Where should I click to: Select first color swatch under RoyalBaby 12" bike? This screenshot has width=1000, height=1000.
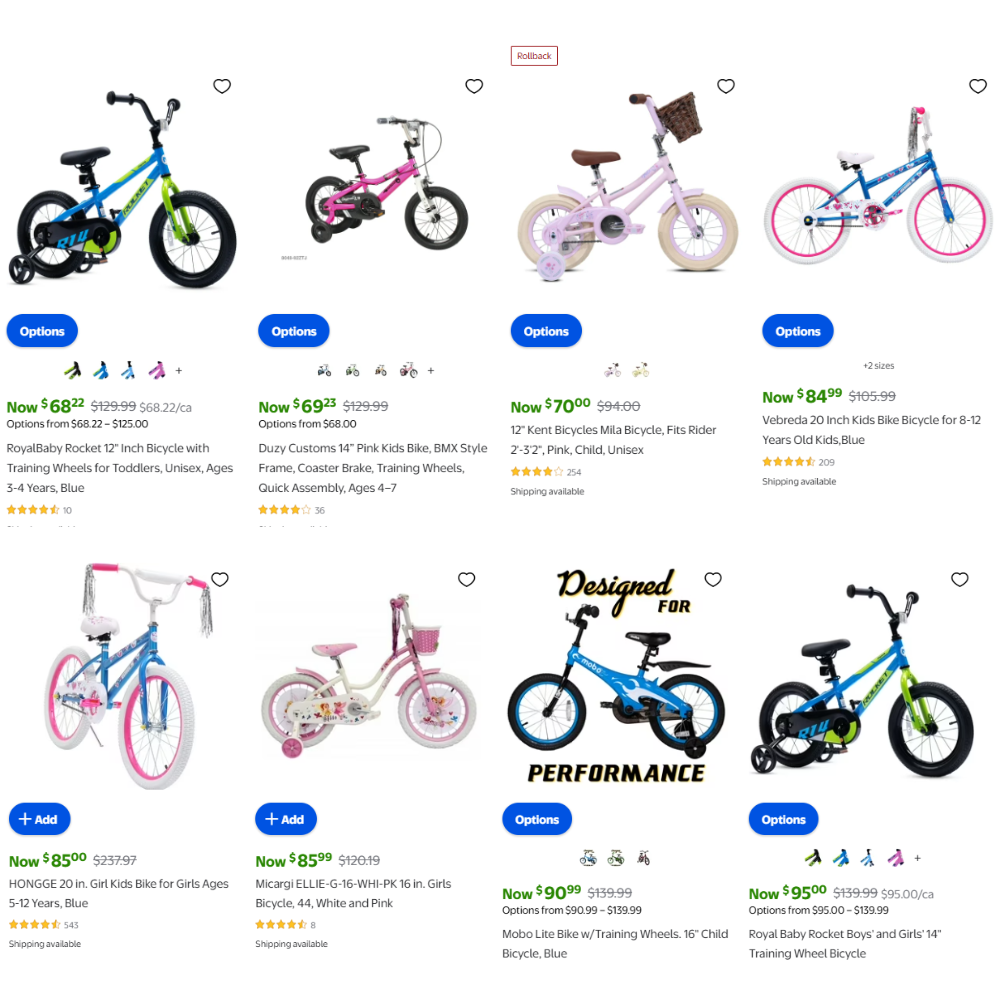click(73, 371)
